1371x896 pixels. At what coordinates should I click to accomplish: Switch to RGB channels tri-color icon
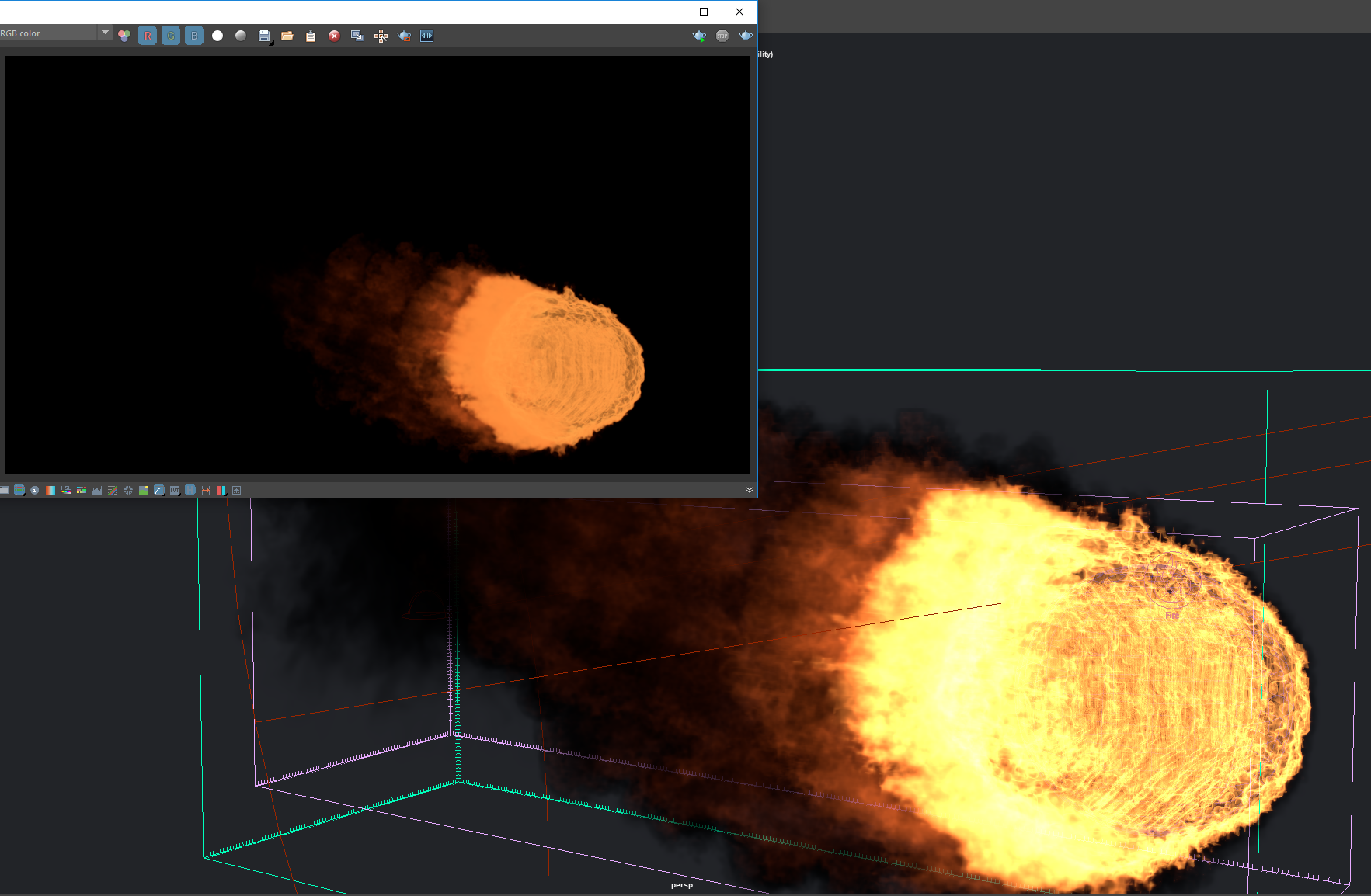pos(124,36)
